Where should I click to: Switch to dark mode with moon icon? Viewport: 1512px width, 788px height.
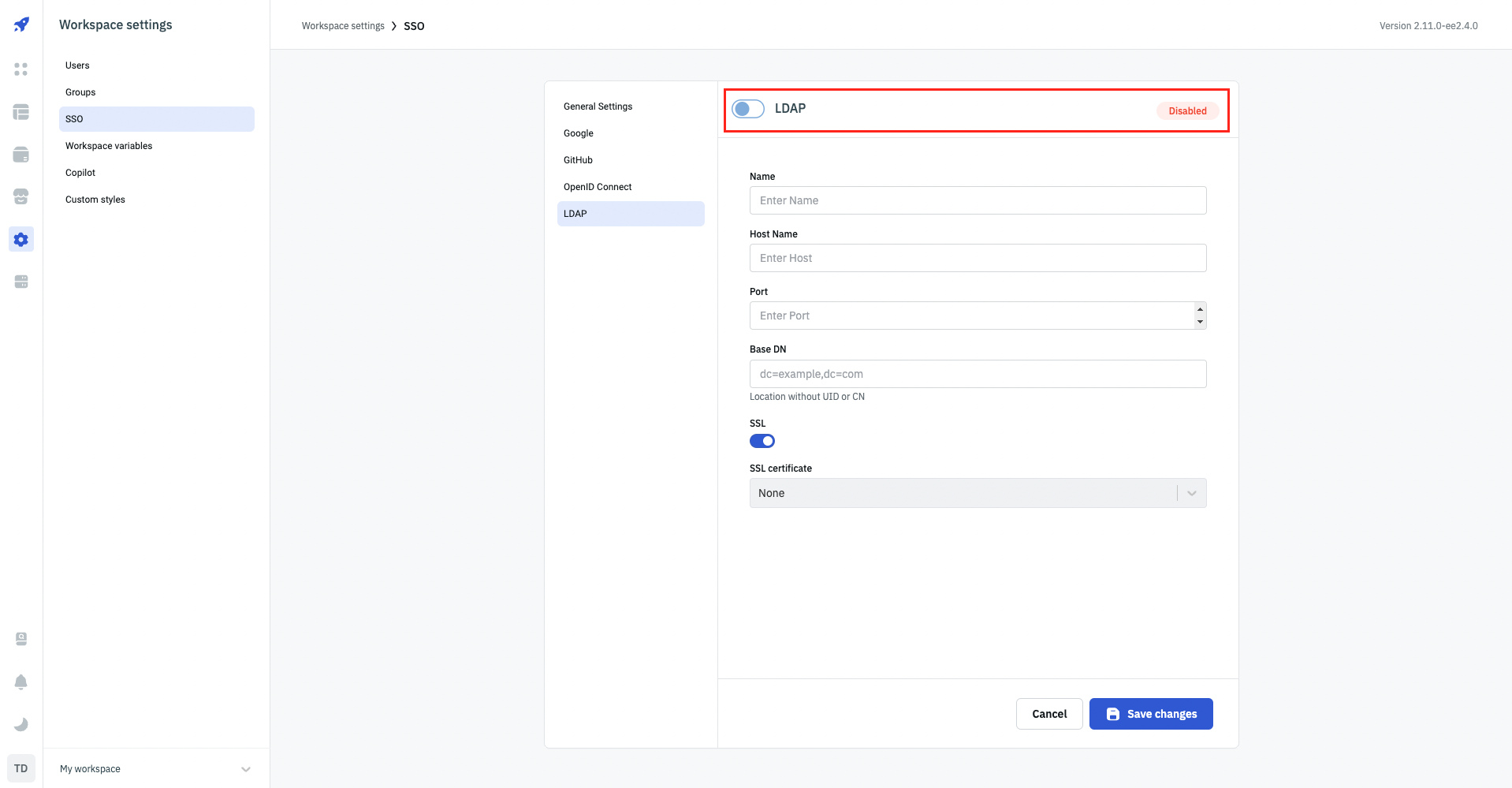[x=21, y=724]
